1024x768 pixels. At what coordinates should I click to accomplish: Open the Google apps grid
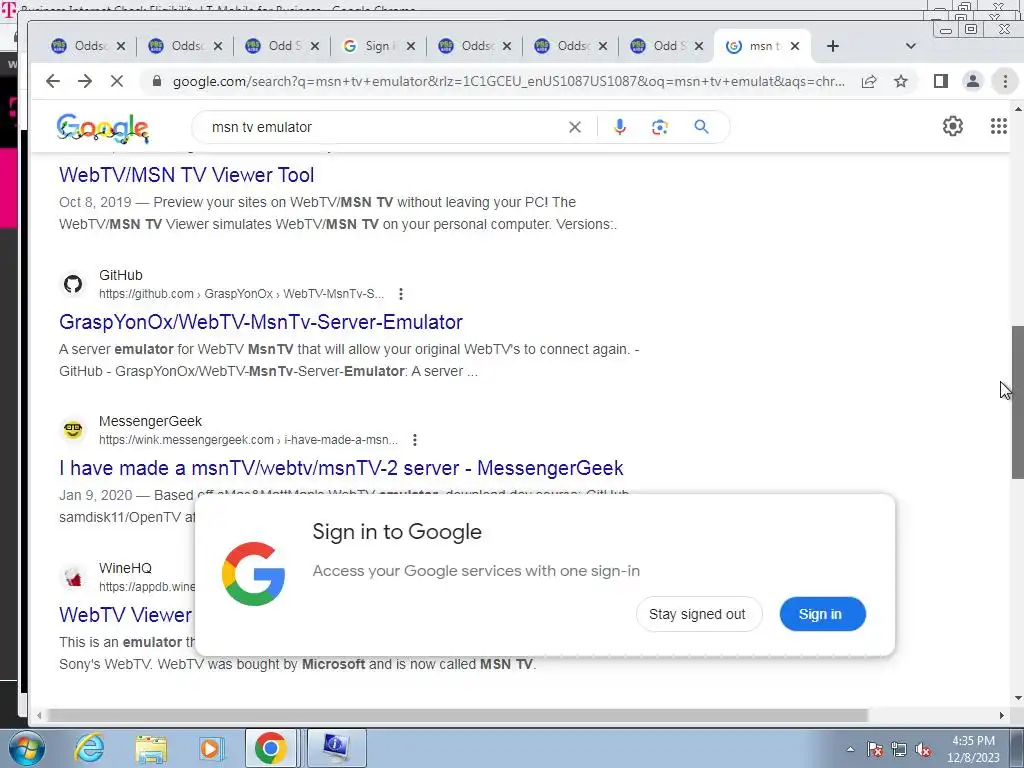click(999, 126)
